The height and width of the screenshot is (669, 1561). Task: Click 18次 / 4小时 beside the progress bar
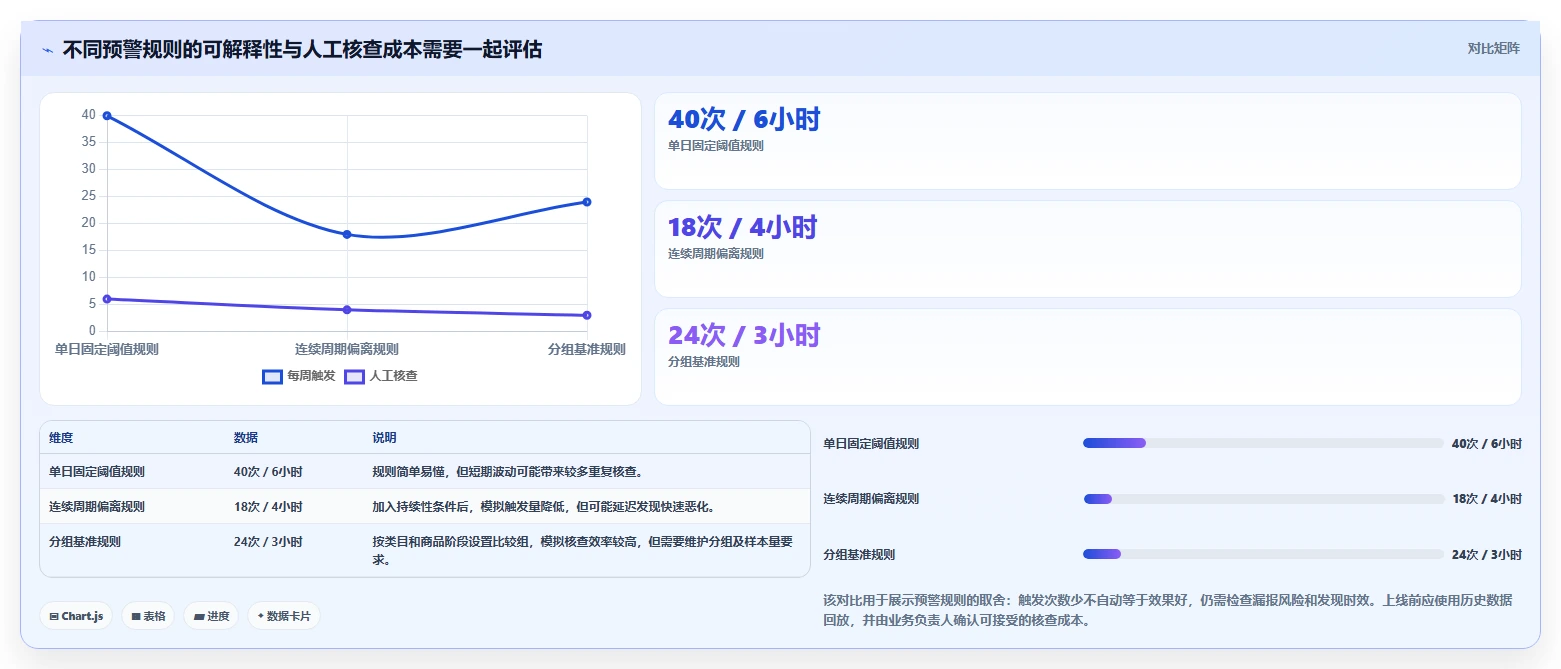coord(1487,499)
